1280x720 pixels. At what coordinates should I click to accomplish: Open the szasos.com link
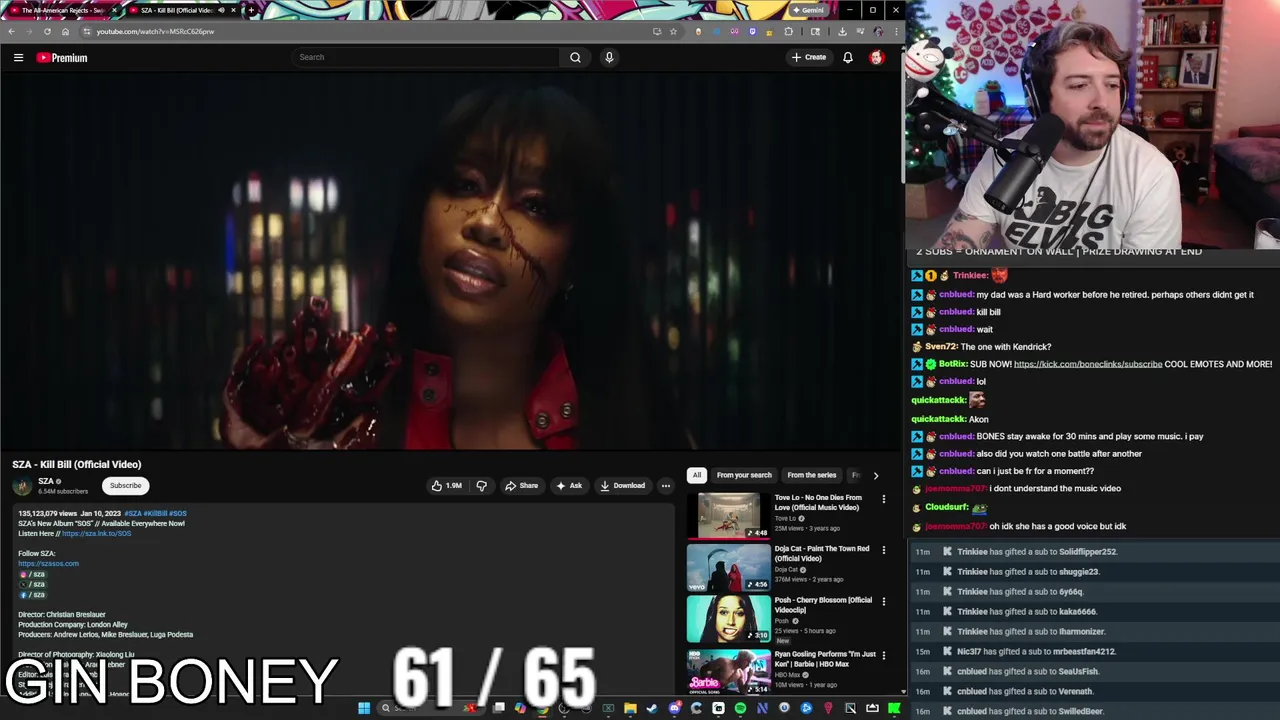pos(48,564)
